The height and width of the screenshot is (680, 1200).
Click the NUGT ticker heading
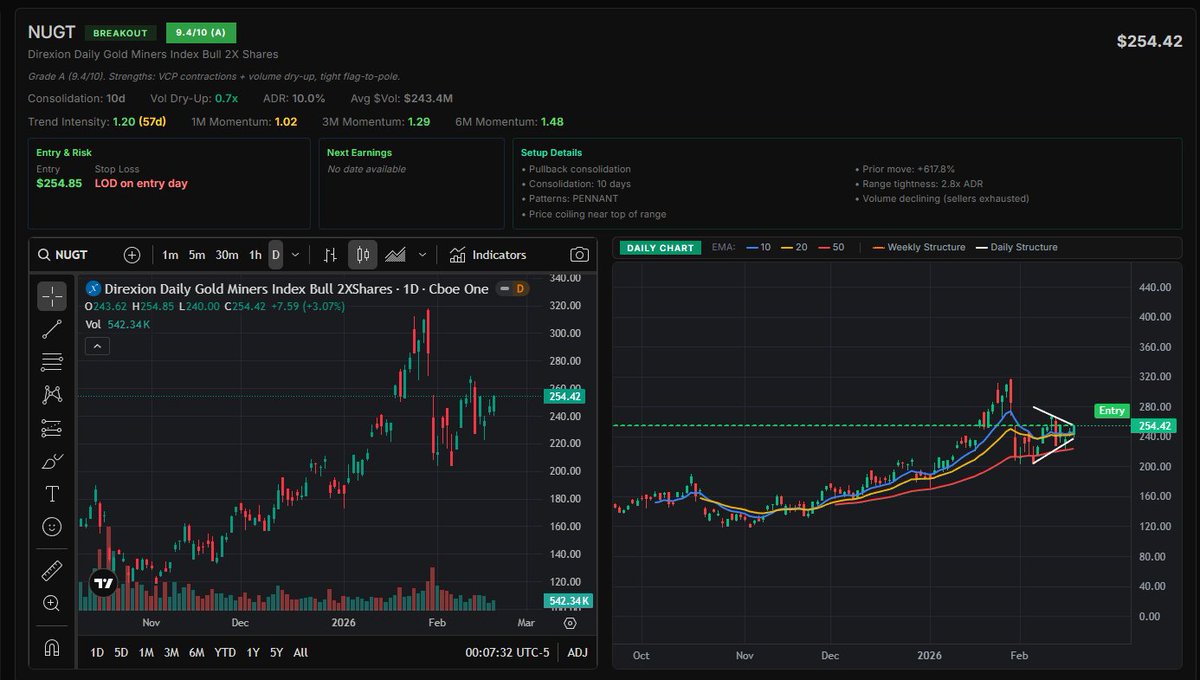click(x=51, y=33)
